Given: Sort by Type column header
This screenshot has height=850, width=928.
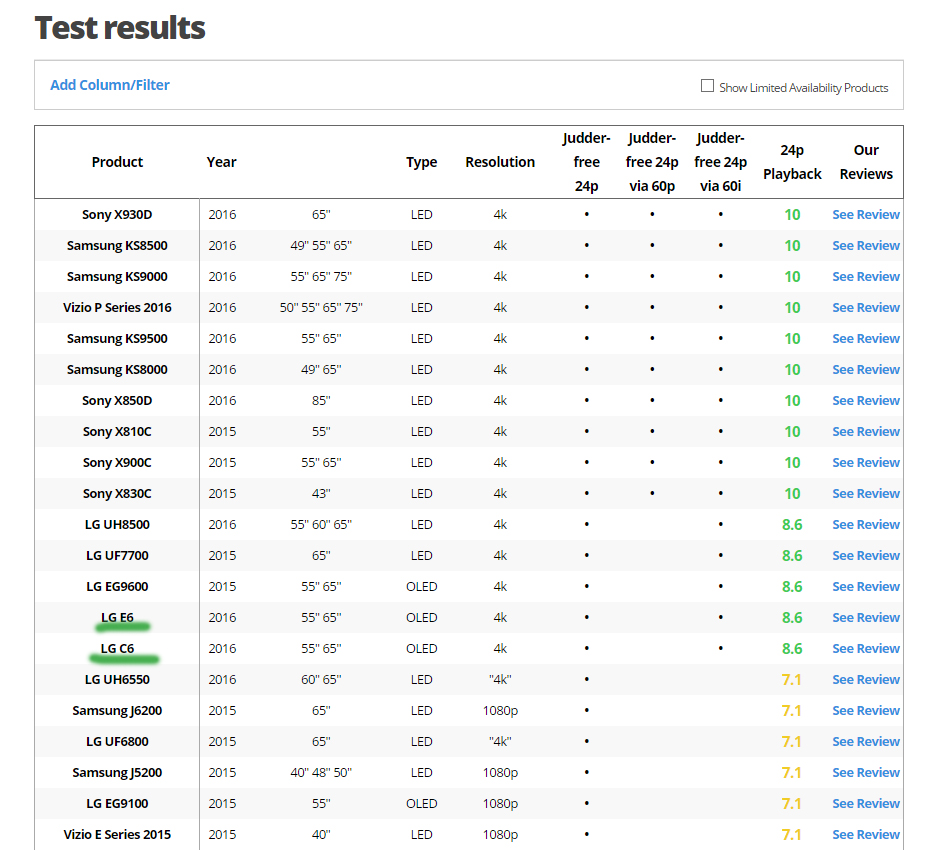Looking at the screenshot, I should coord(421,162).
